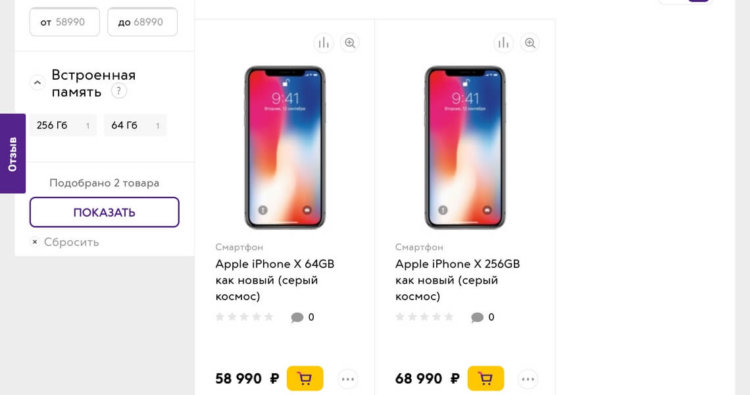The height and width of the screenshot is (395, 750).
Task: Add iPhone X 64GB to cart
Action: pos(305,379)
